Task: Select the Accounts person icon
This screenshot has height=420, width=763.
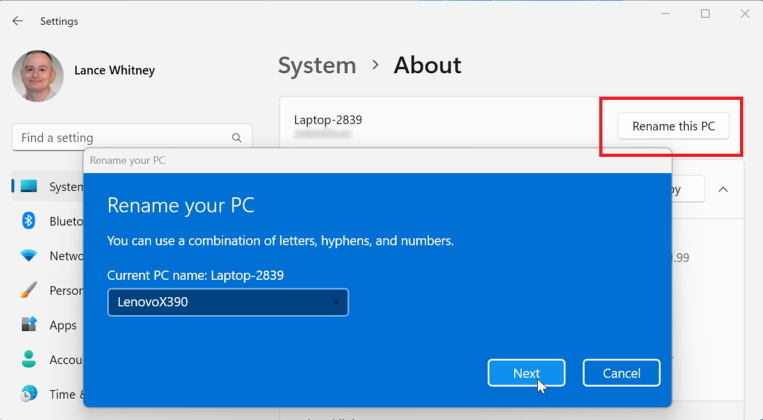Action: pos(29,360)
